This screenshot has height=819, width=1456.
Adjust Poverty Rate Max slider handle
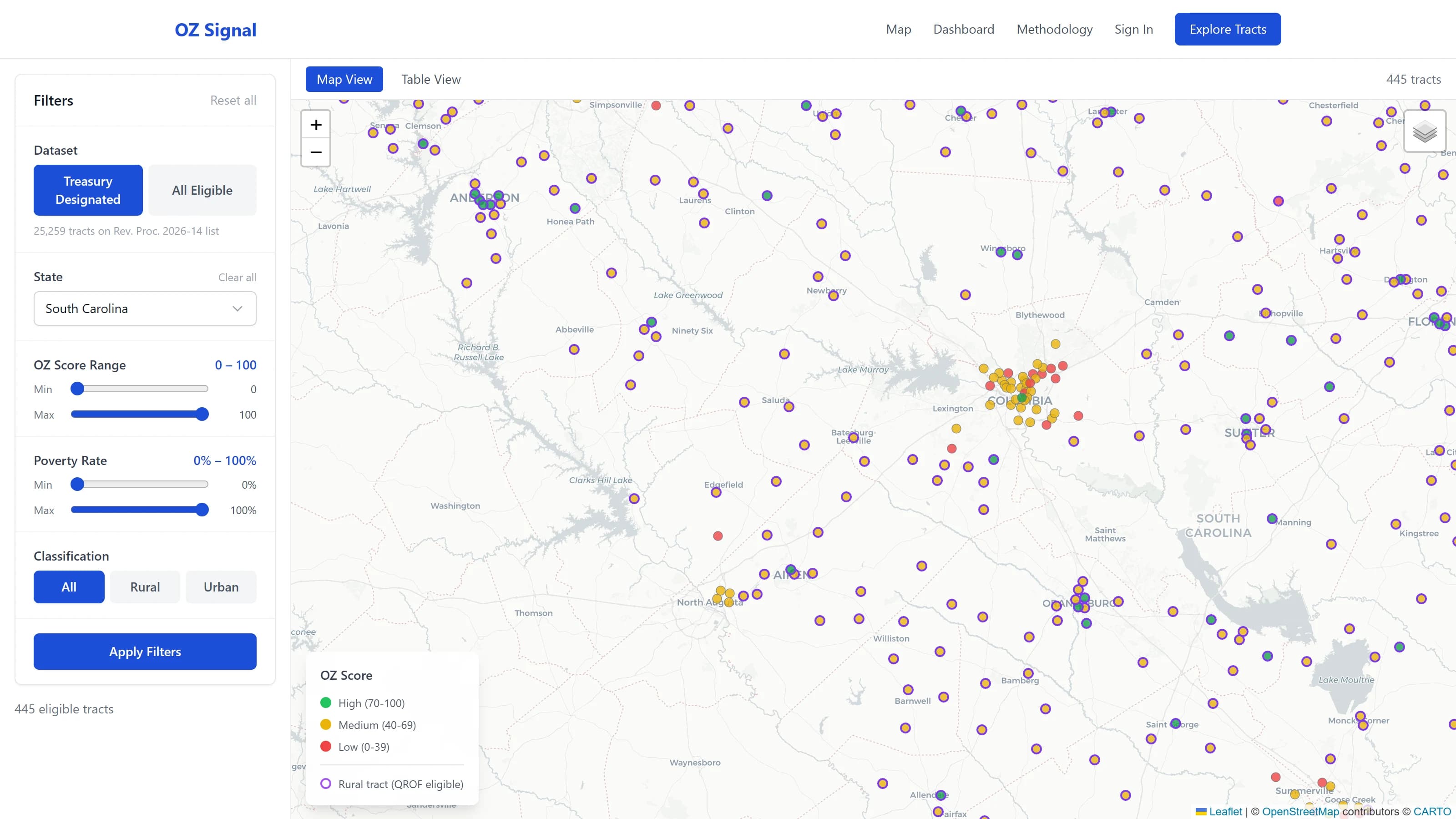[202, 510]
